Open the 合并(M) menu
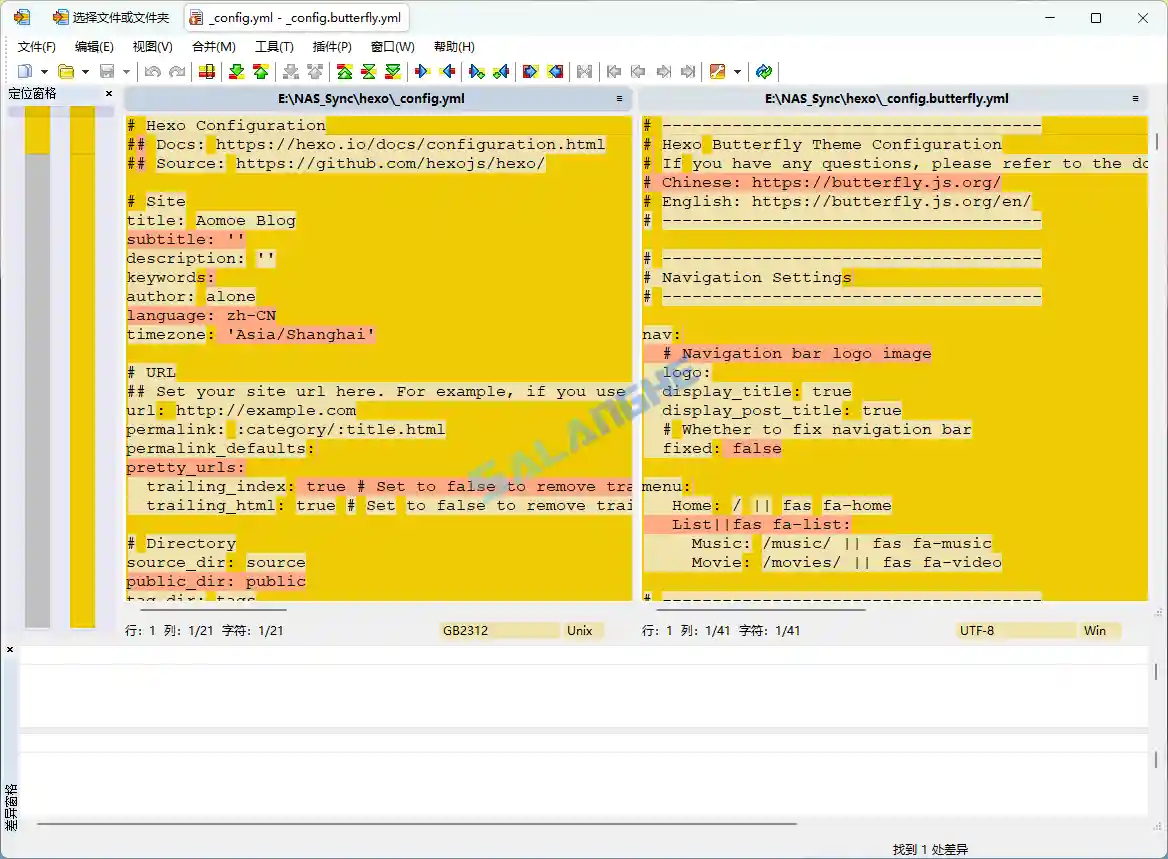The image size is (1168, 859). point(213,46)
